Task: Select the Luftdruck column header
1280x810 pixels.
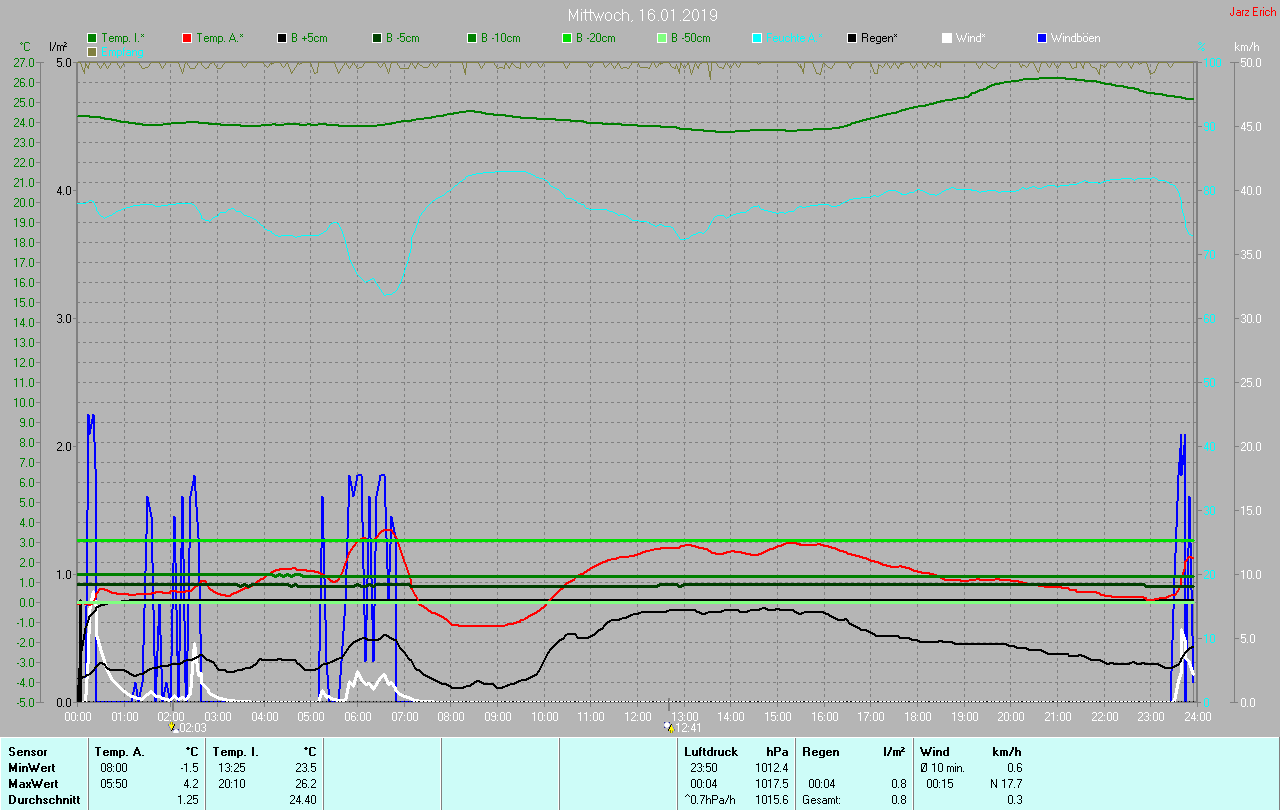Action: [710, 751]
